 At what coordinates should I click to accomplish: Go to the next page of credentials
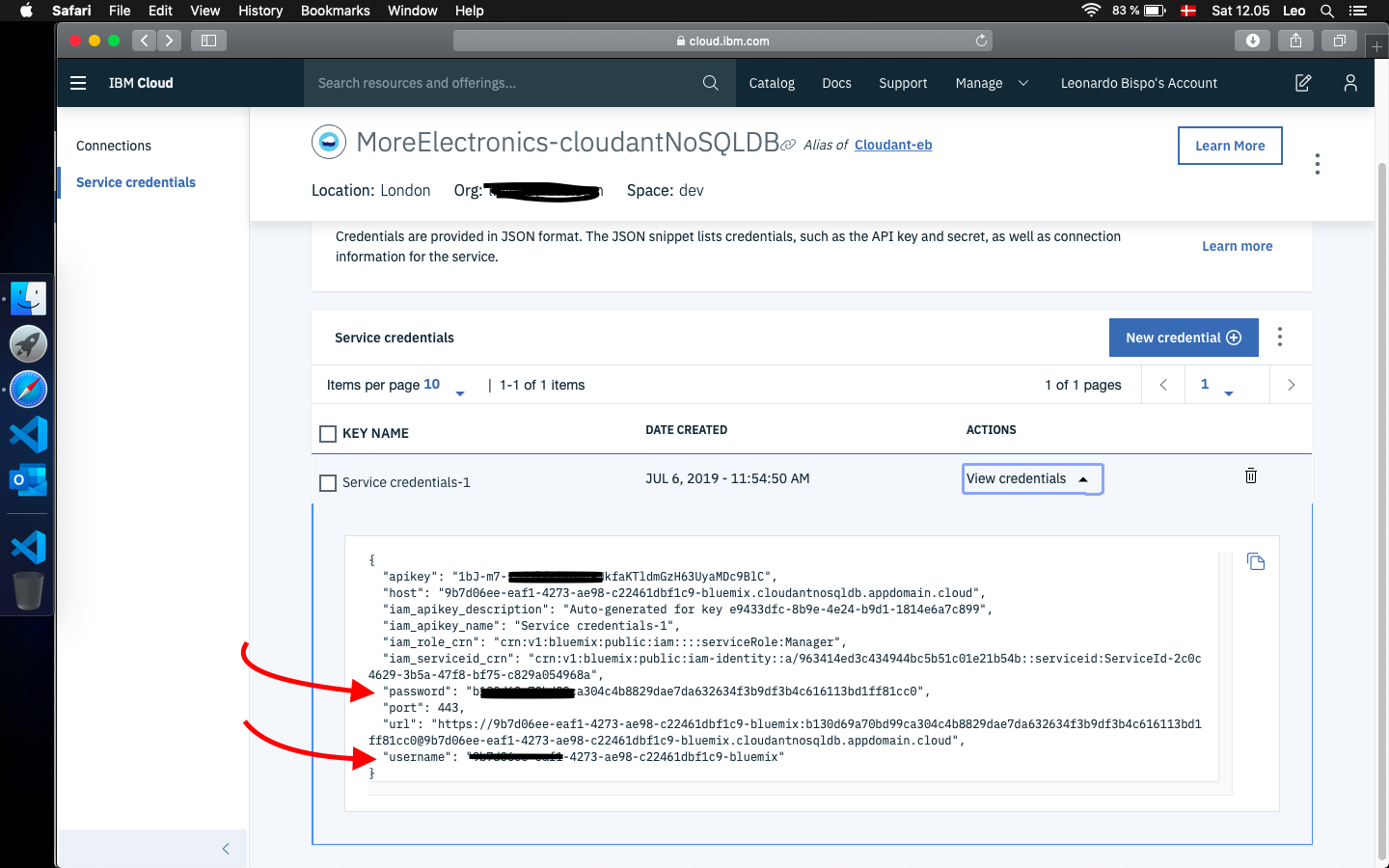coord(1291,385)
